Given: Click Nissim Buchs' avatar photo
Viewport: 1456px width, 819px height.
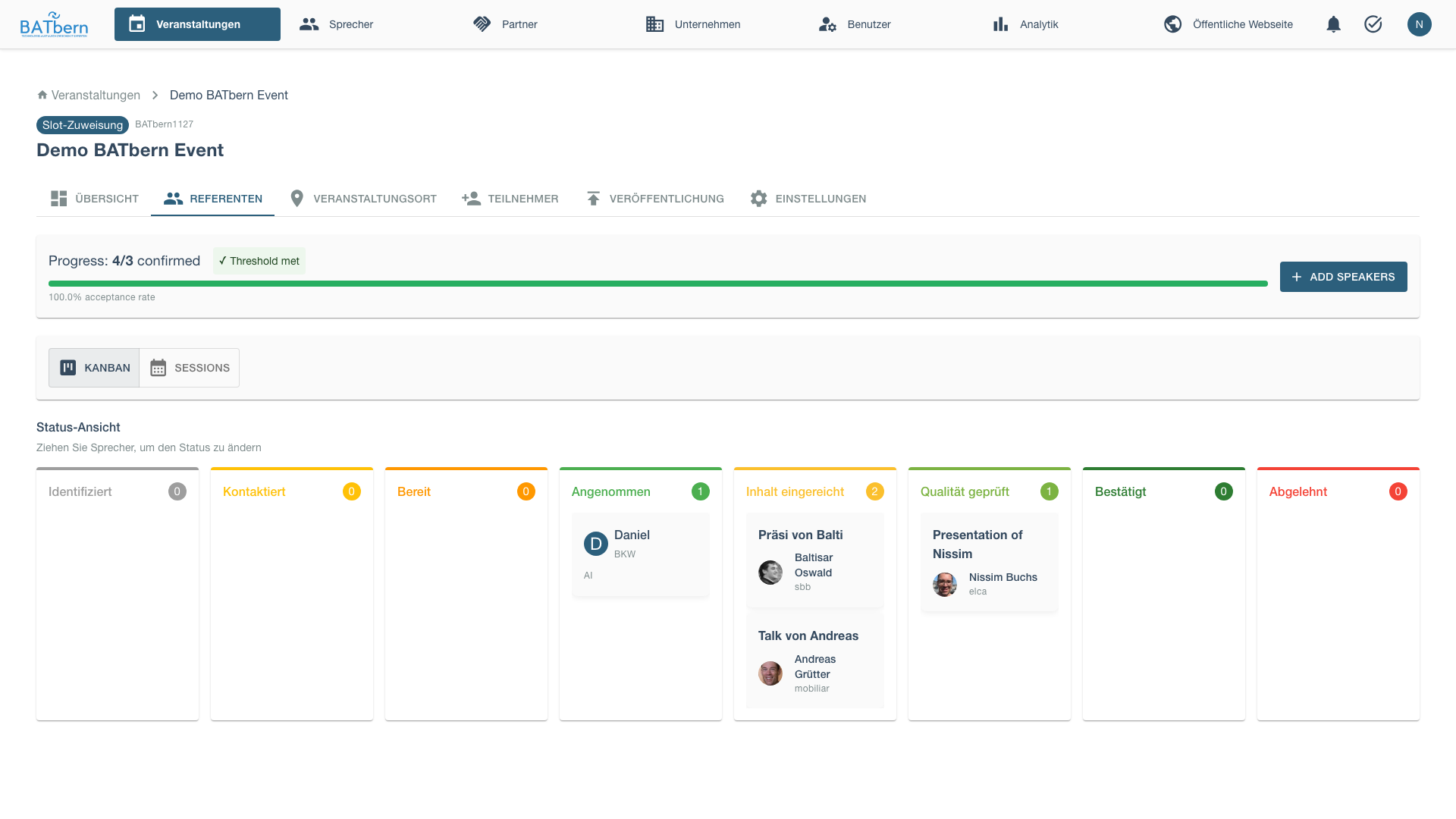Looking at the screenshot, I should pyautogui.click(x=945, y=585).
